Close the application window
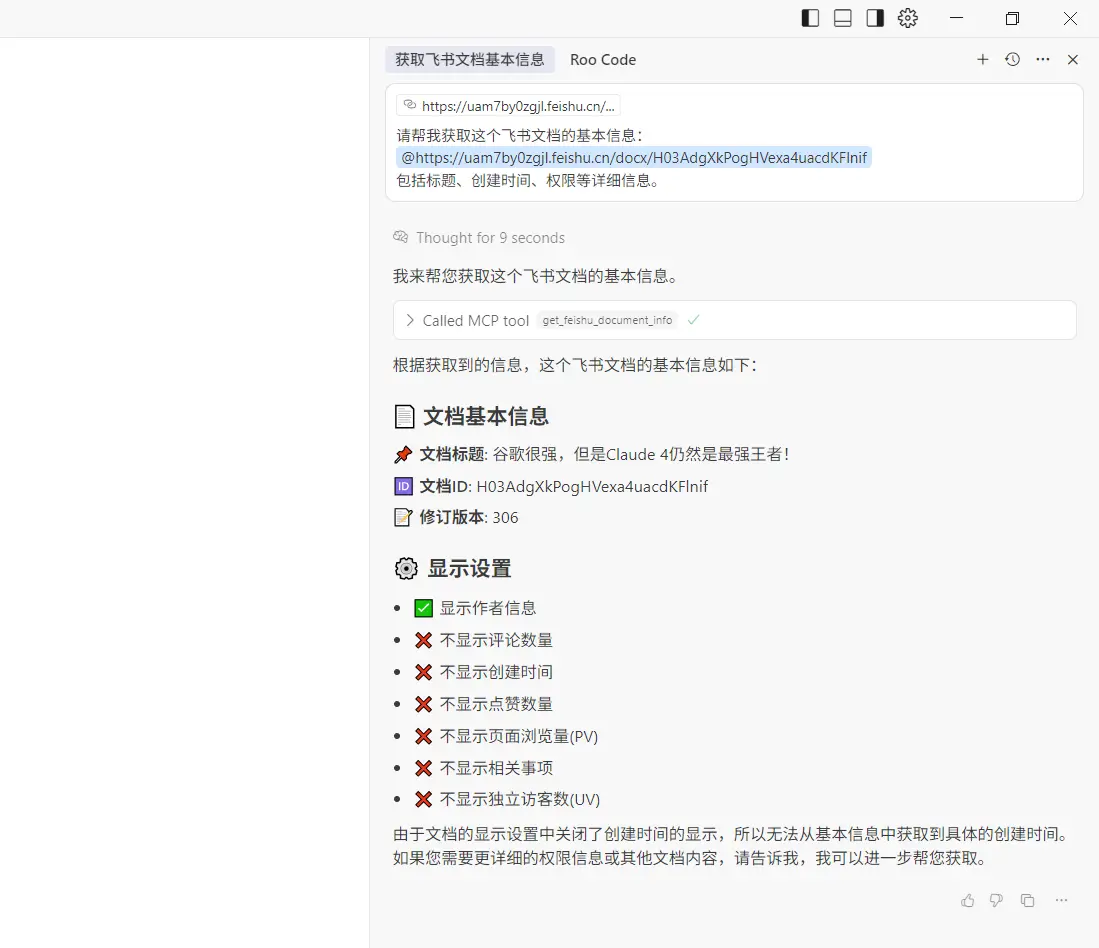1099x948 pixels. 1070,18
